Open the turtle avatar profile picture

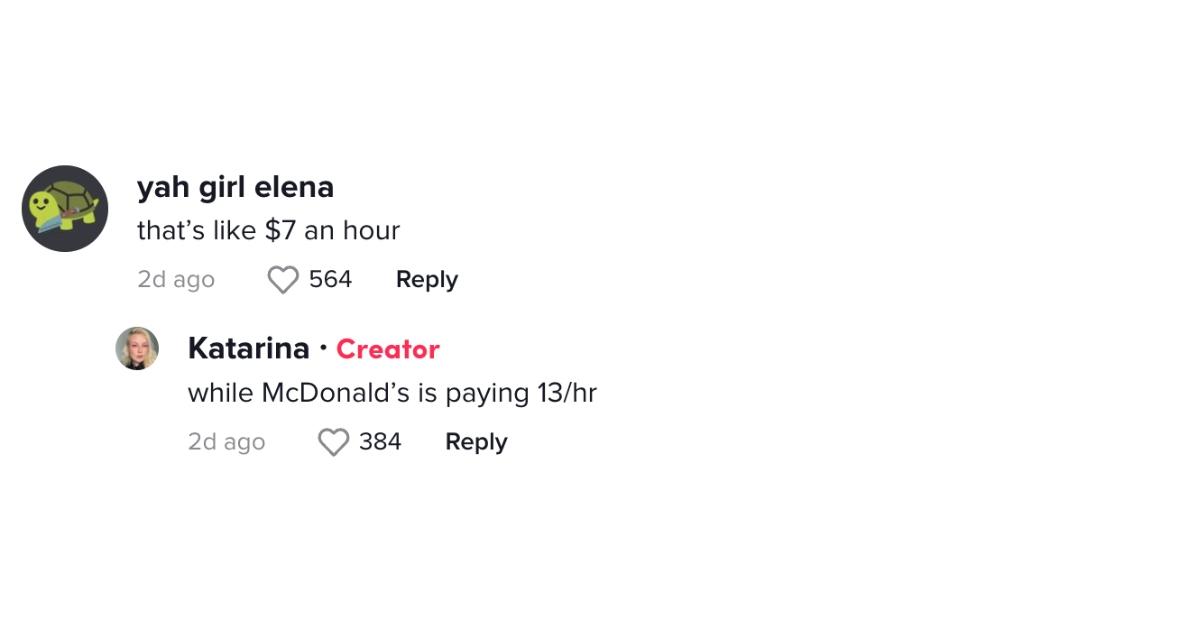(65, 208)
